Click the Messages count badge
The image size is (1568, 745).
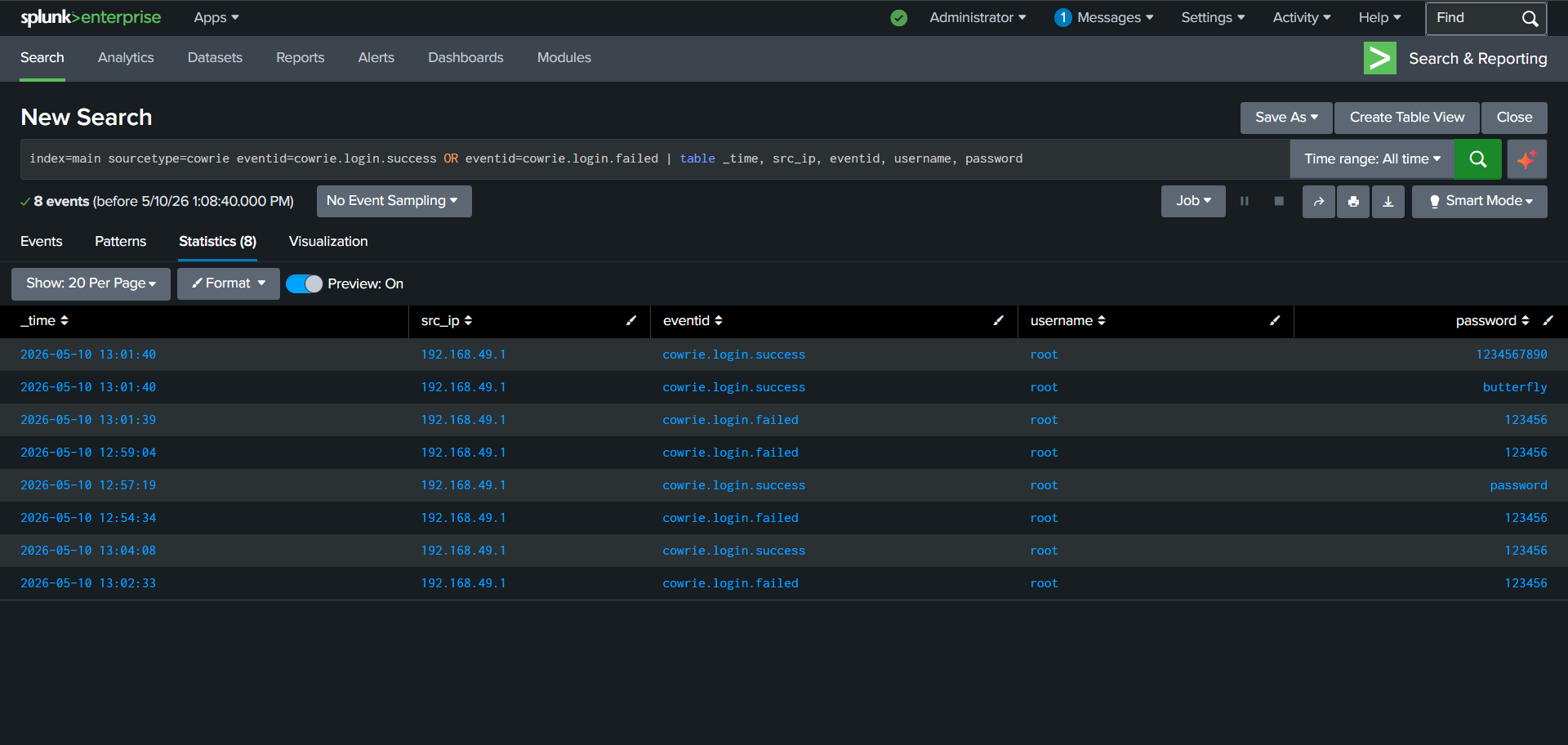pos(1062,17)
